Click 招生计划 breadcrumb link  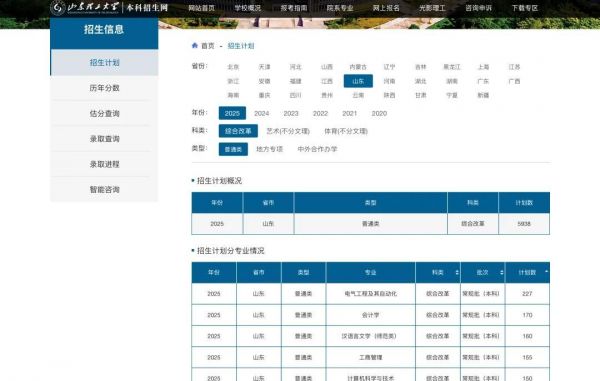coord(241,46)
